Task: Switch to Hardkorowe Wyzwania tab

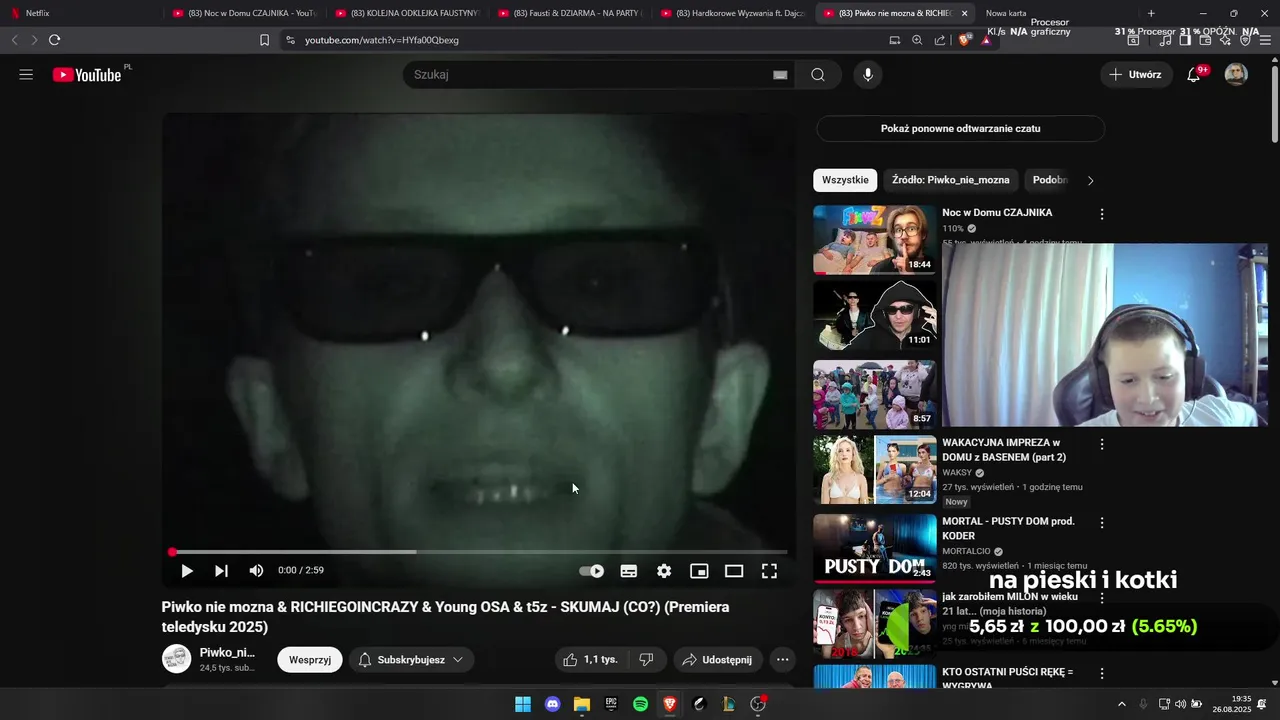Action: coord(733,13)
